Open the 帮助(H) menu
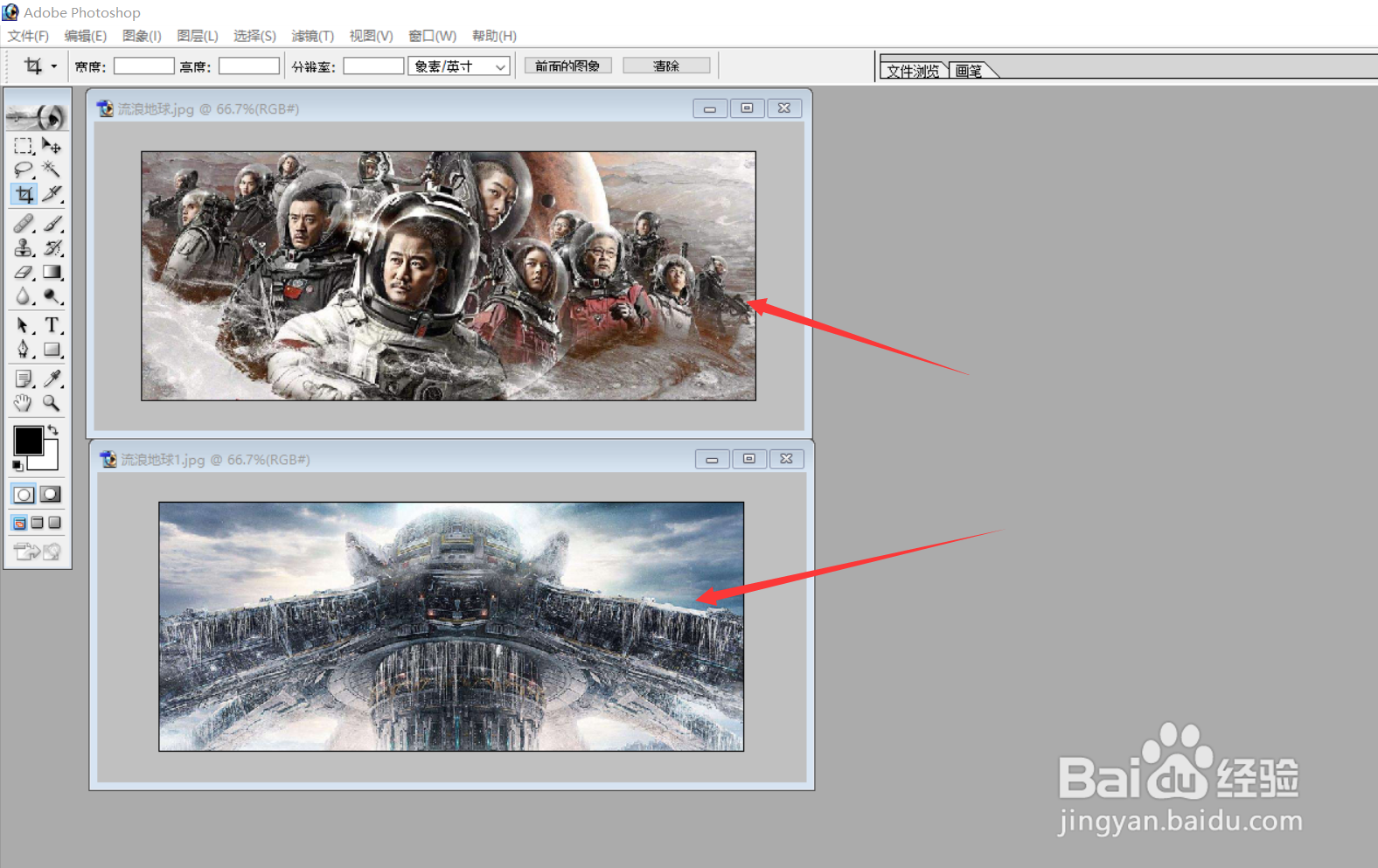1378x868 pixels. tap(494, 36)
